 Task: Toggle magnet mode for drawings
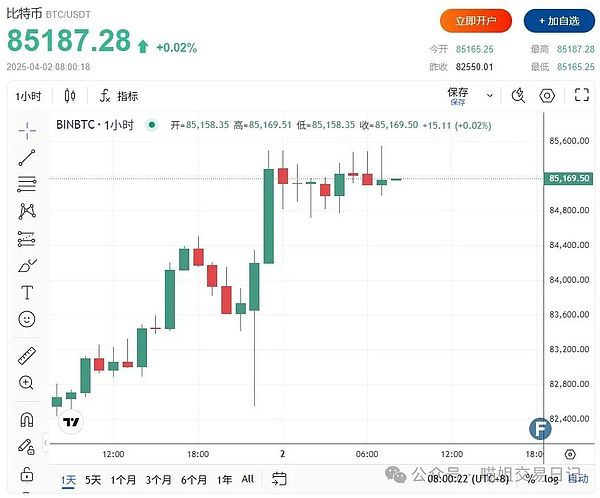(27, 419)
